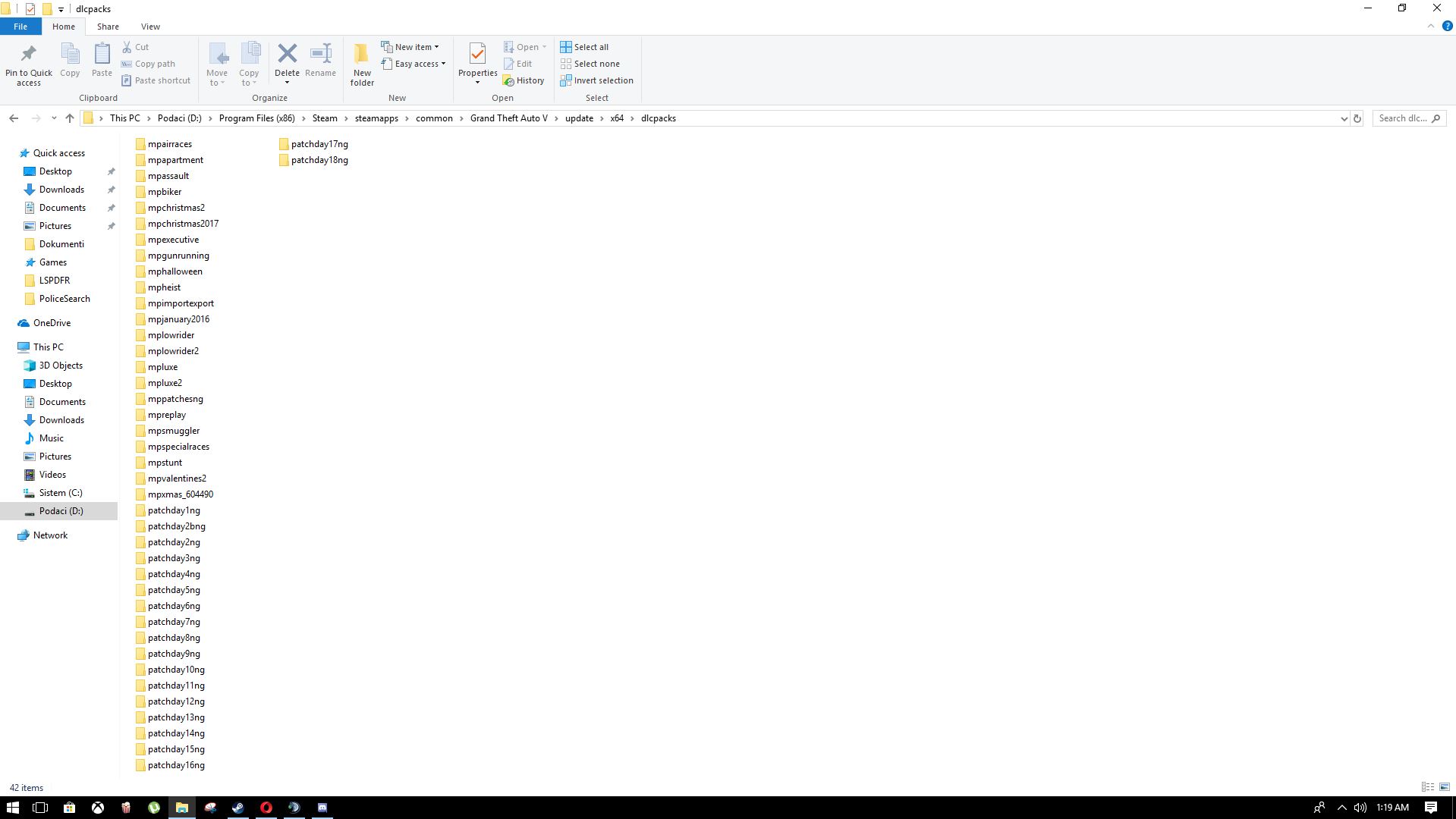Select the mpxmas_604490 folder
Image resolution: width=1456 pixels, height=819 pixels.
(175, 494)
